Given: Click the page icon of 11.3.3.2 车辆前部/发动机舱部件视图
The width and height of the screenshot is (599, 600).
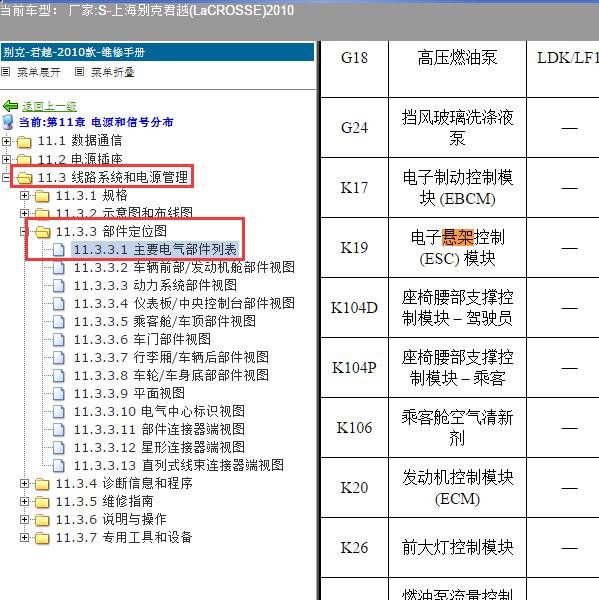Looking at the screenshot, I should tap(58, 267).
